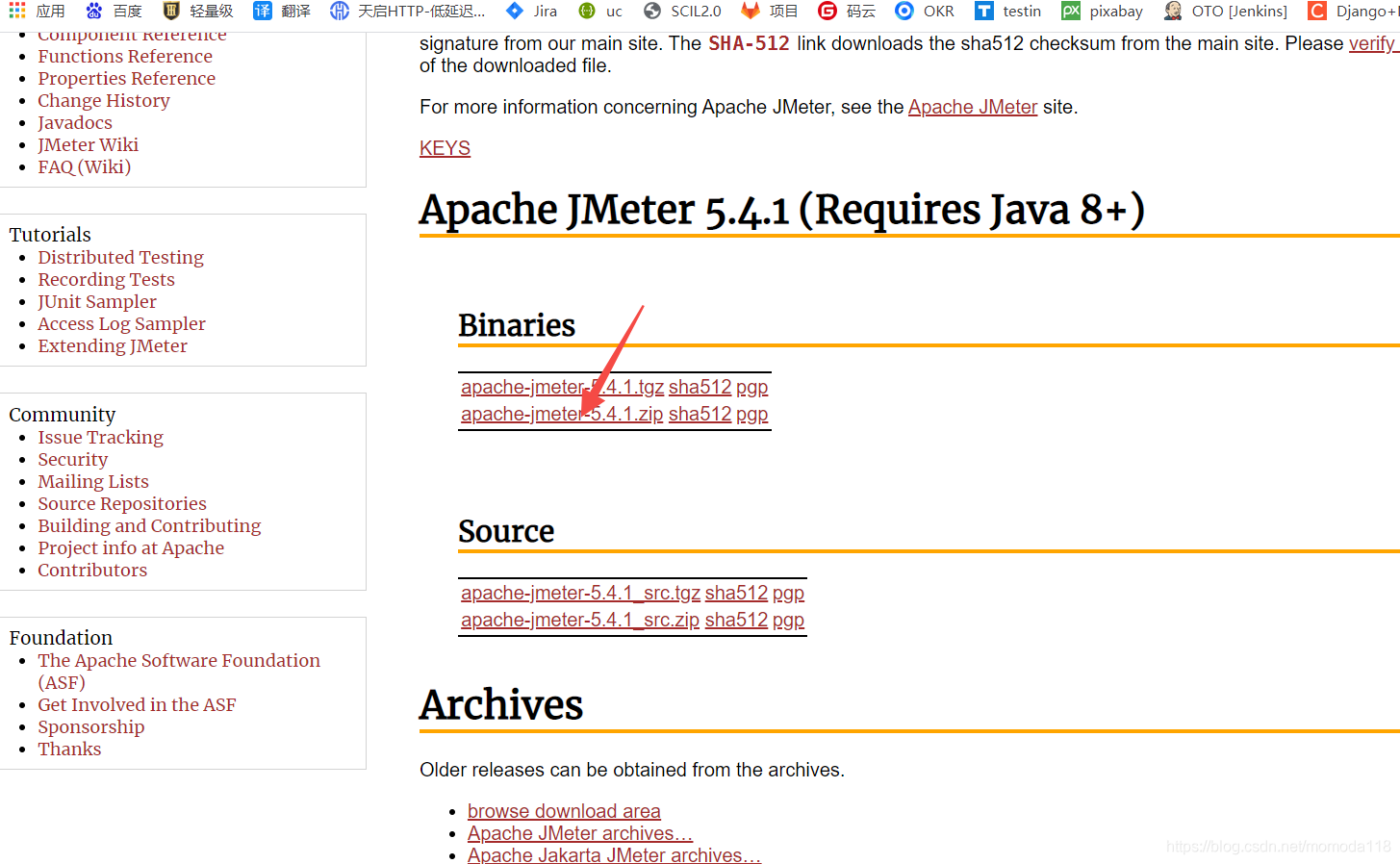Download apache-jmeter-5.4.1.tgz binary
The height and width of the screenshot is (864, 1400).
[562, 387]
